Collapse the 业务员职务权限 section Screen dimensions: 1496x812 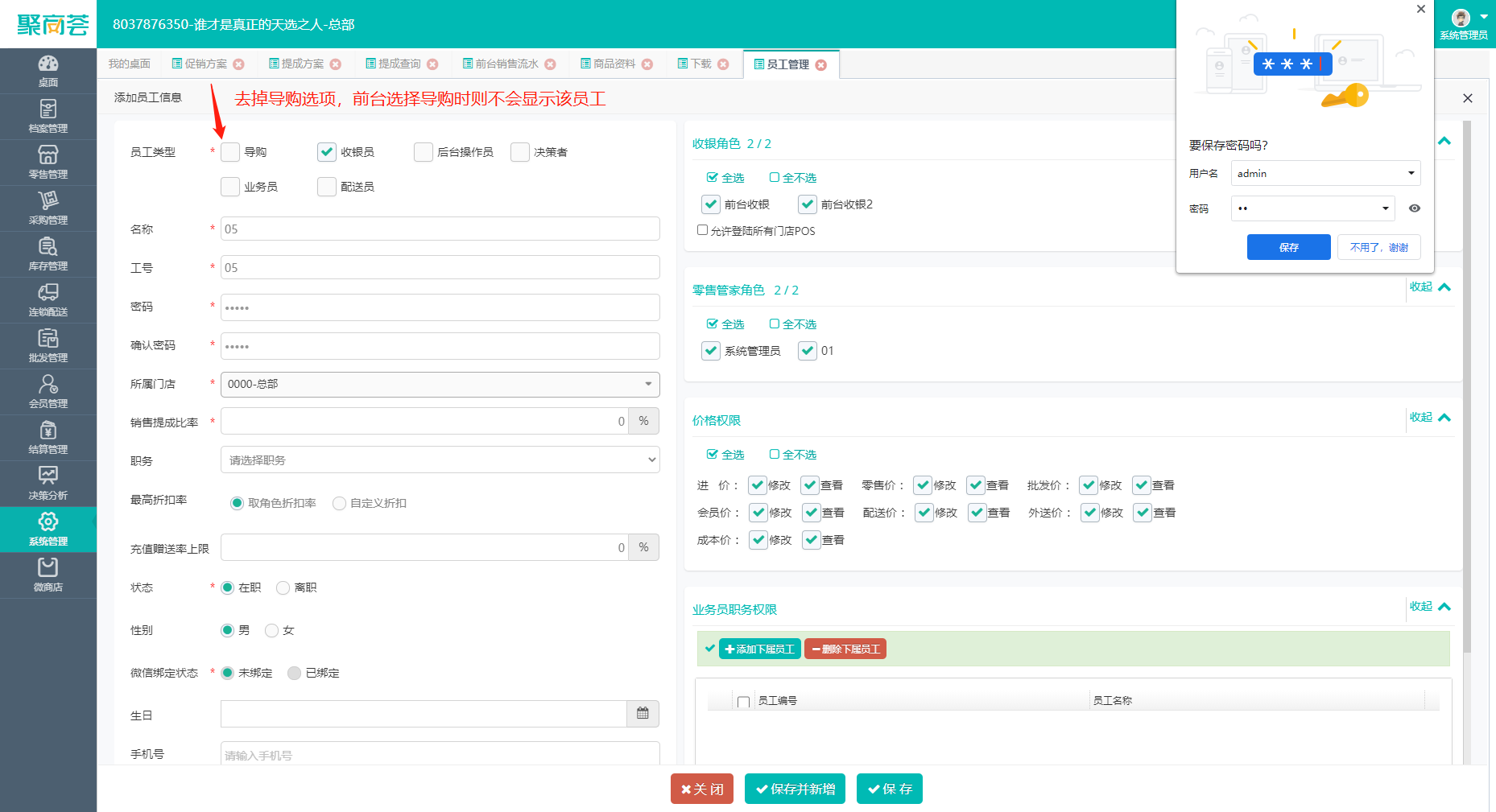[x=1430, y=607]
